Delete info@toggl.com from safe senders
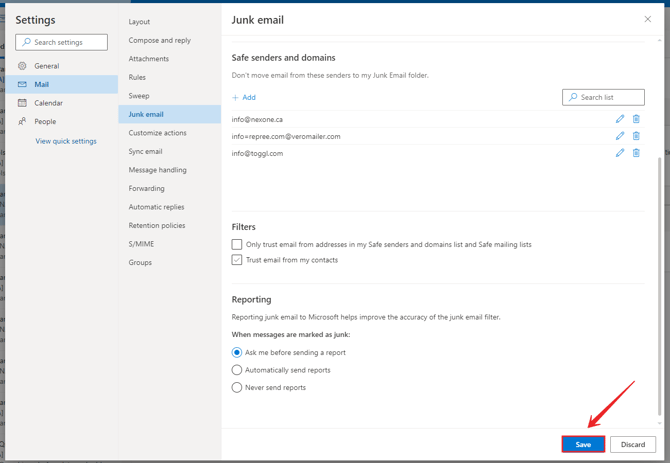670x463 pixels. tap(636, 153)
